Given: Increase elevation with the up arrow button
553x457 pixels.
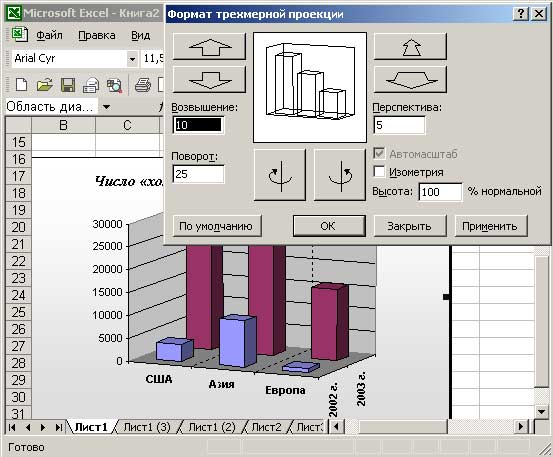Looking at the screenshot, I should coord(209,47).
